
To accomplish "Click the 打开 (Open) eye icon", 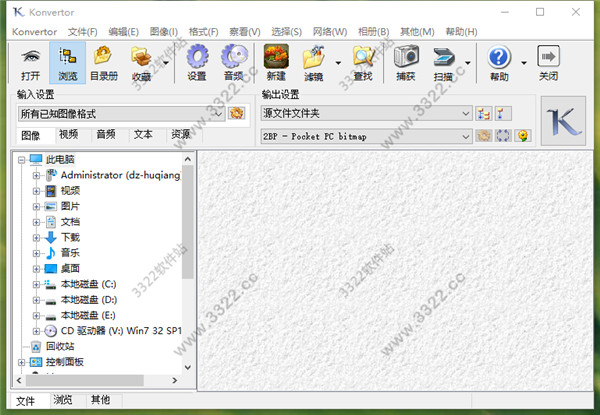I will (x=31, y=56).
